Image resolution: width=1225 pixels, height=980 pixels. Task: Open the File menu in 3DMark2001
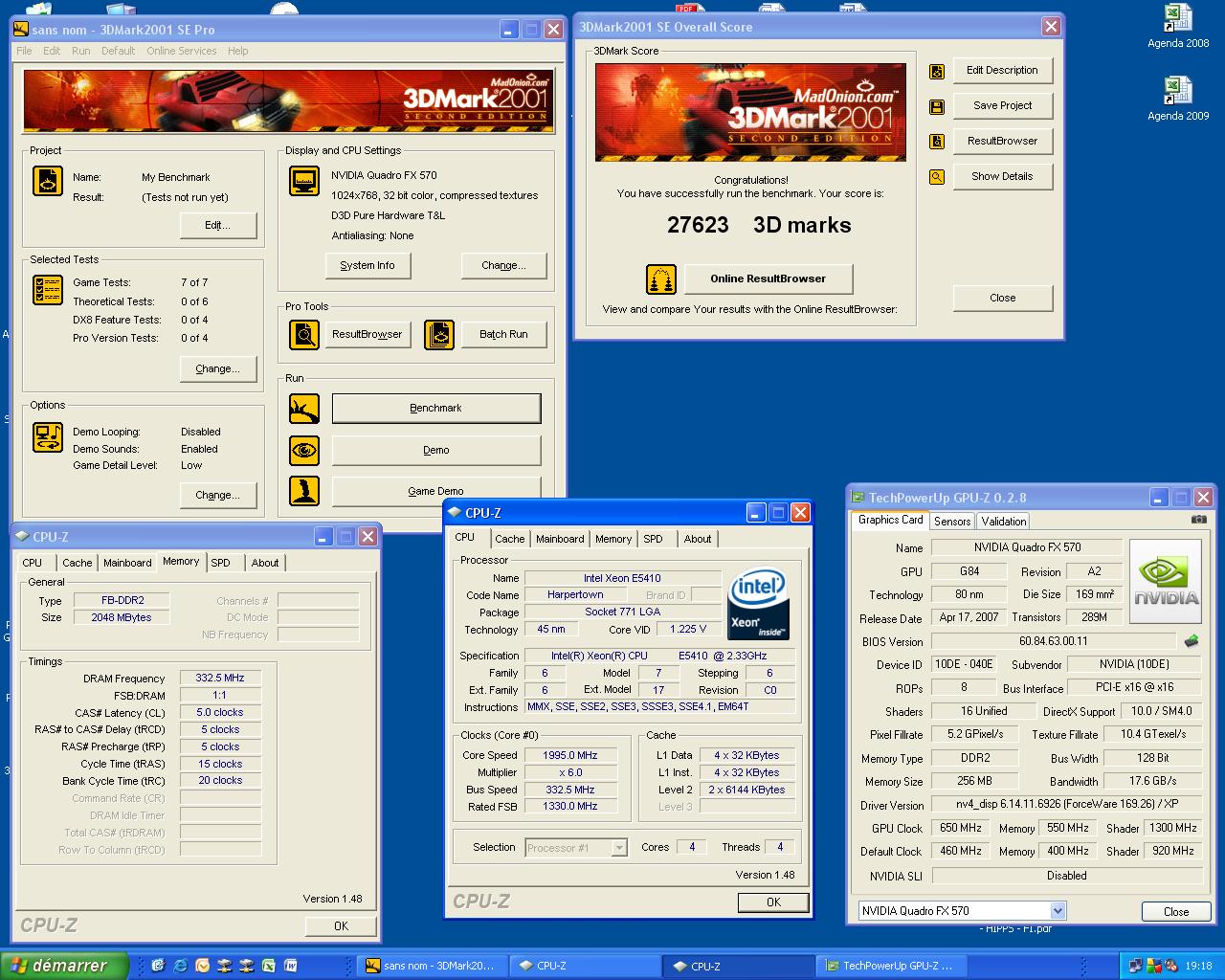[24, 51]
